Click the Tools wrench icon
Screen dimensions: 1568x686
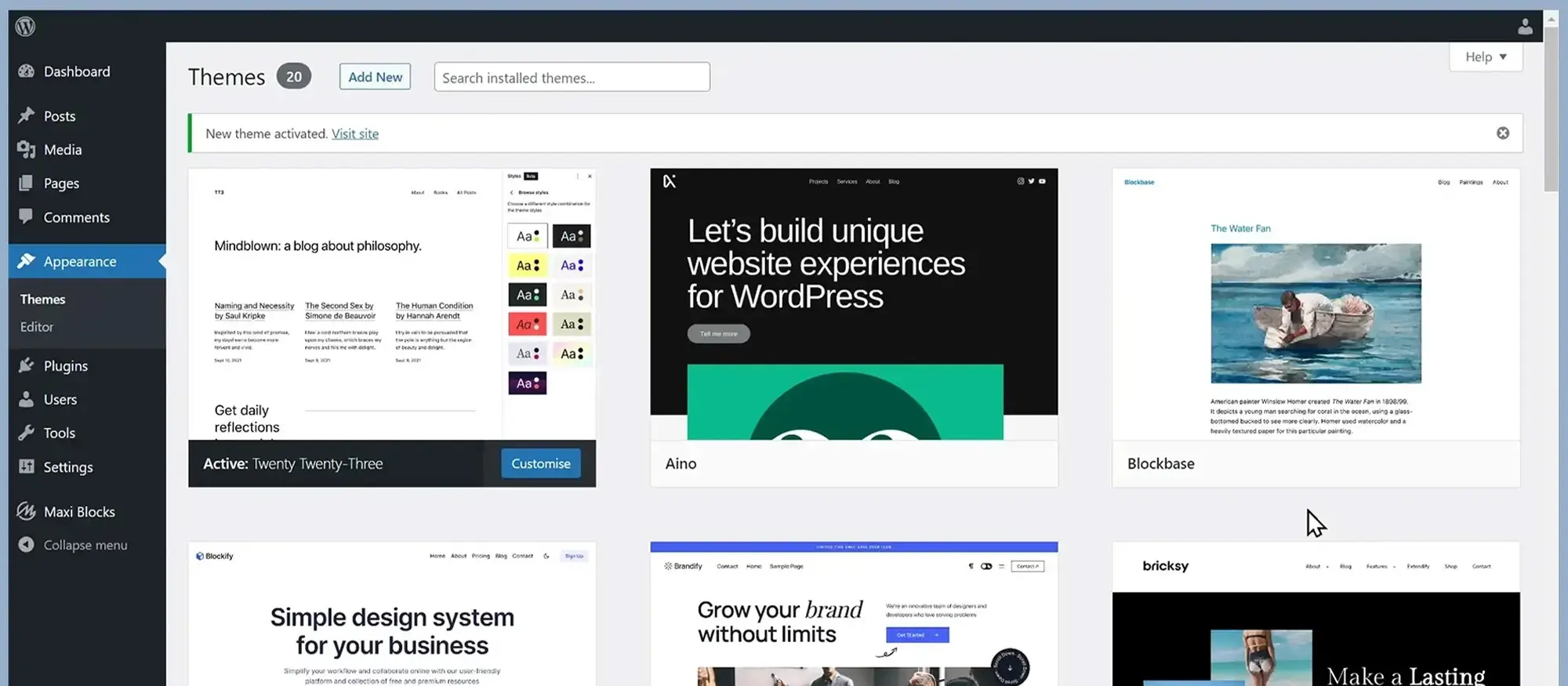[x=26, y=433]
